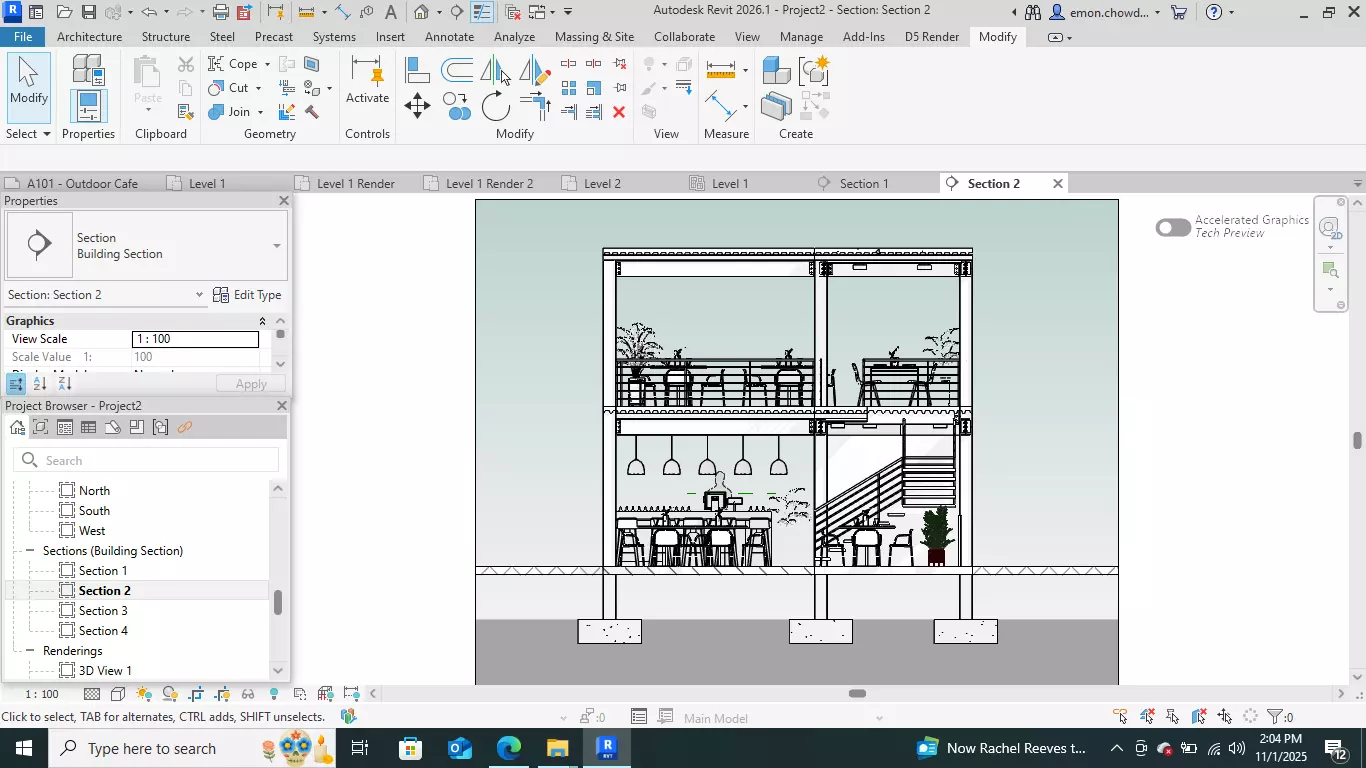The image size is (1366, 768).
Task: Open the Section: Section 2 instance dropdown
Action: [x=199, y=295]
